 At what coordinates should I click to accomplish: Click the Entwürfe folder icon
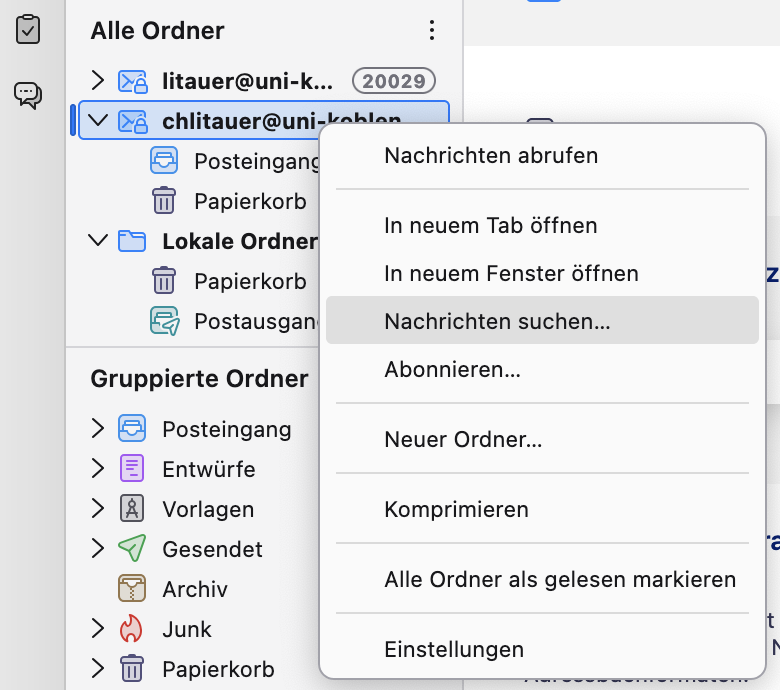[132, 469]
